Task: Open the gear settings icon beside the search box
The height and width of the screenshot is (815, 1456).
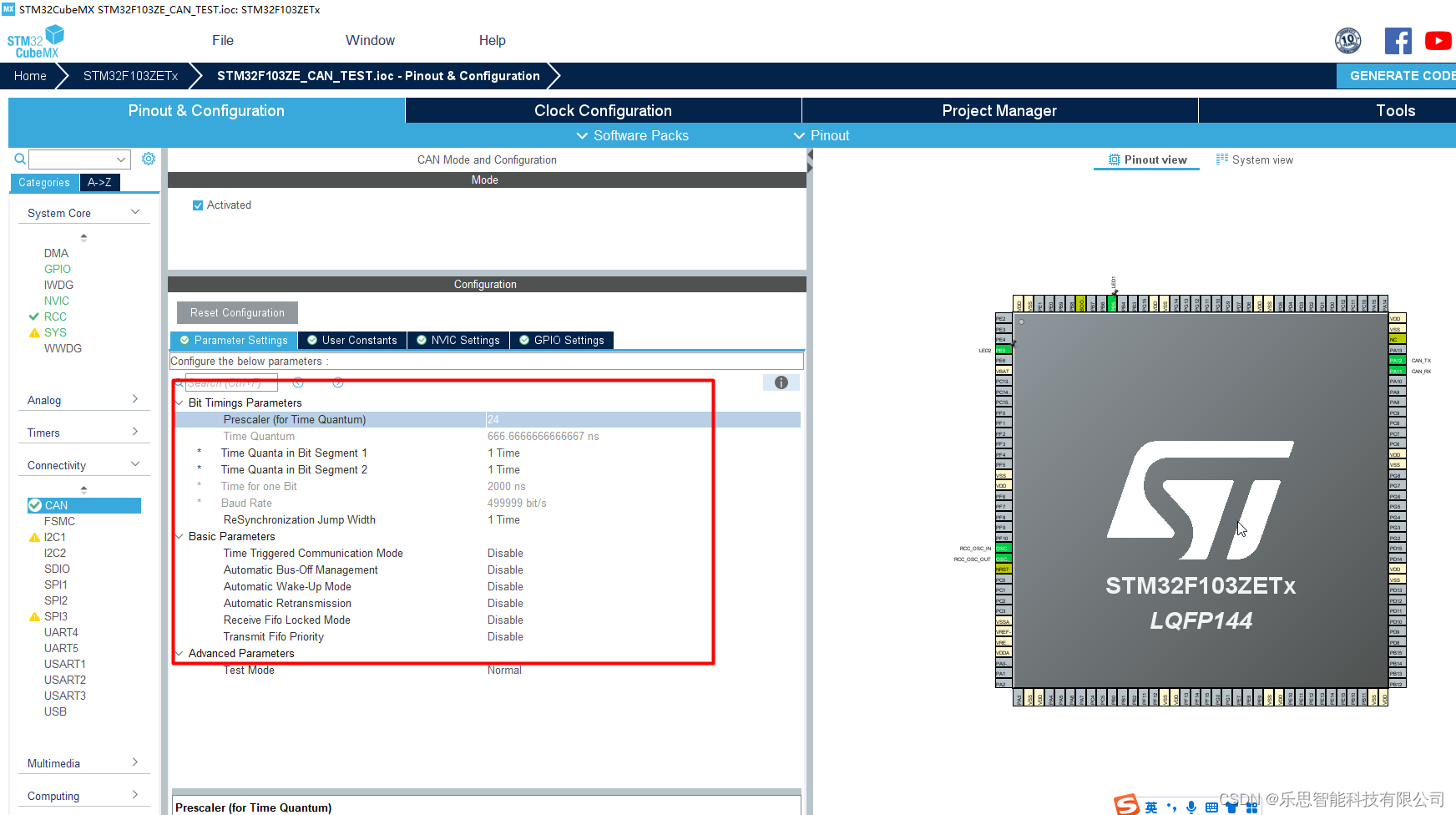Action: (149, 159)
